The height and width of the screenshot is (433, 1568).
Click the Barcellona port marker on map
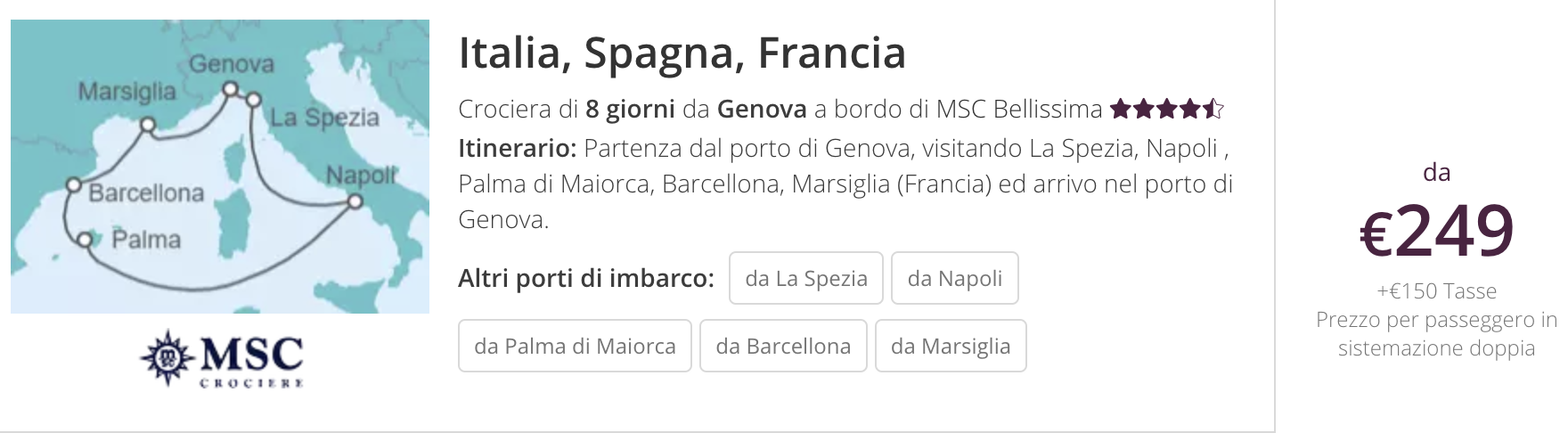(74, 186)
